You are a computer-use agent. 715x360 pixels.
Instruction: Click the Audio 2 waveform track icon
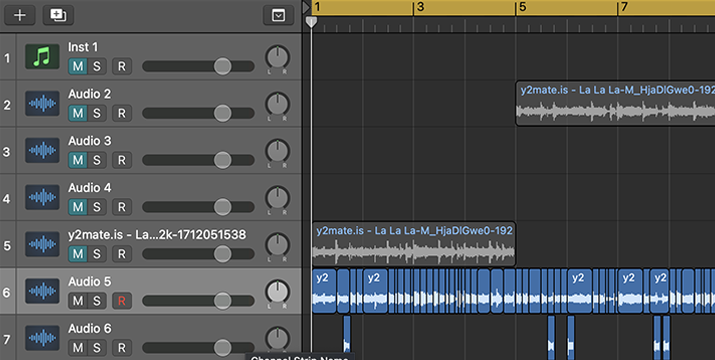[42, 104]
